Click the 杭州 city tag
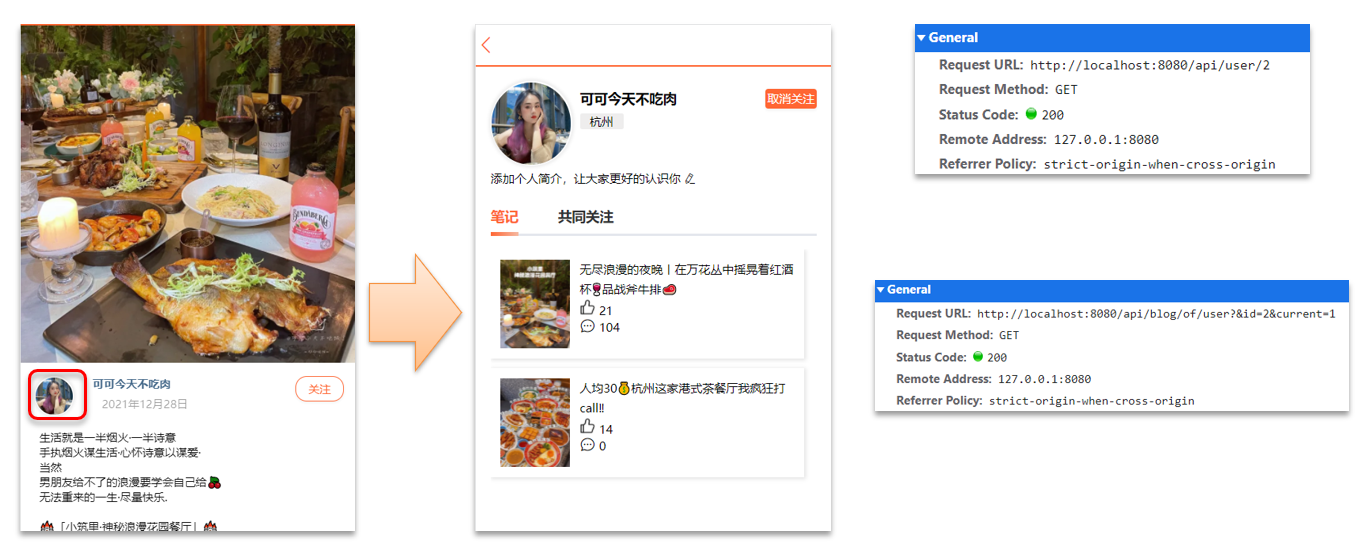Viewport: 1371px width, 547px height. pos(602,122)
